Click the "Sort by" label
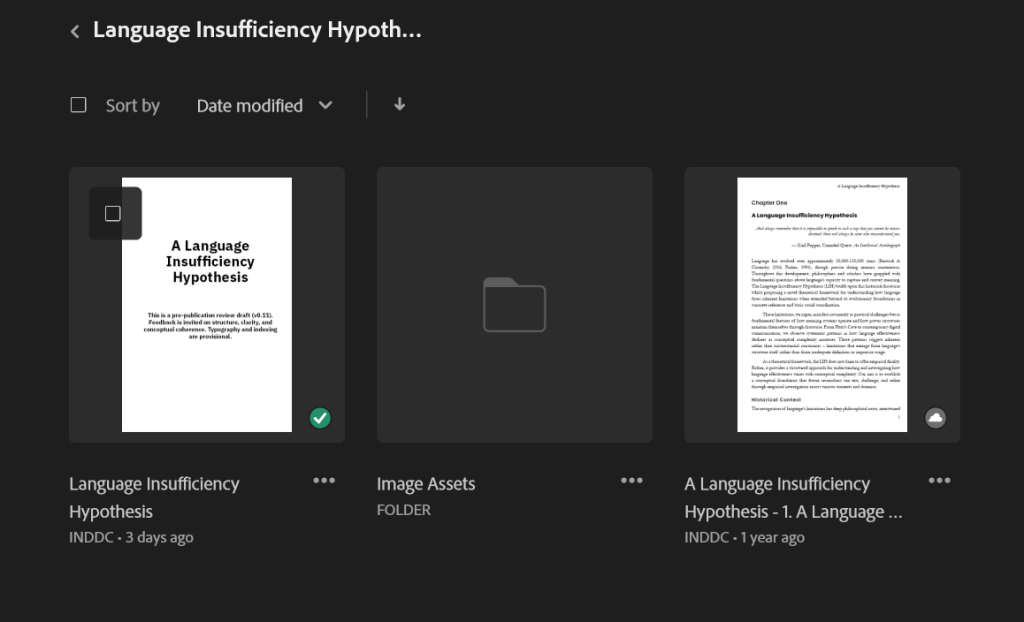 click(133, 106)
